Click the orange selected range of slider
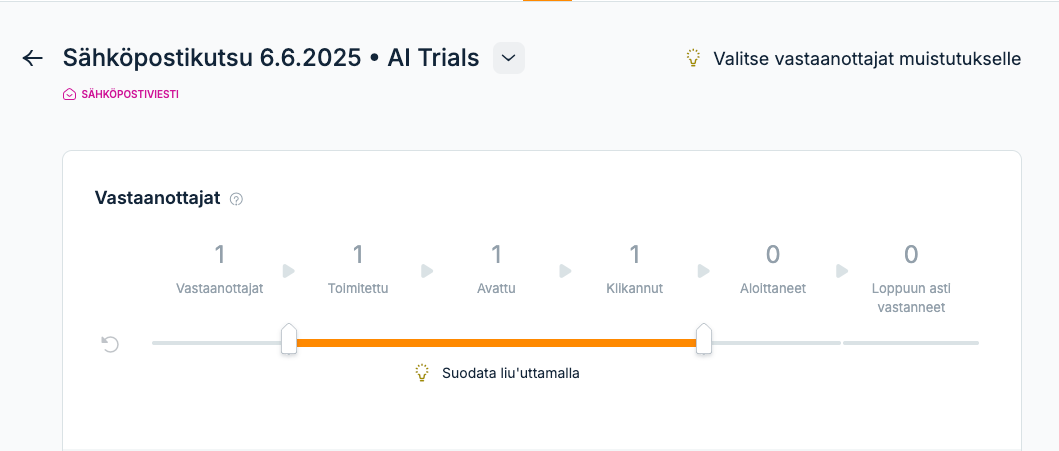 [496, 343]
